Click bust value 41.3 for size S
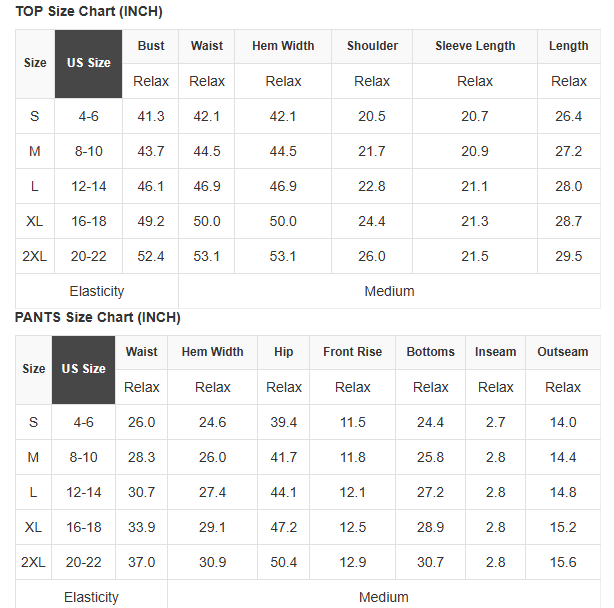 click(151, 117)
